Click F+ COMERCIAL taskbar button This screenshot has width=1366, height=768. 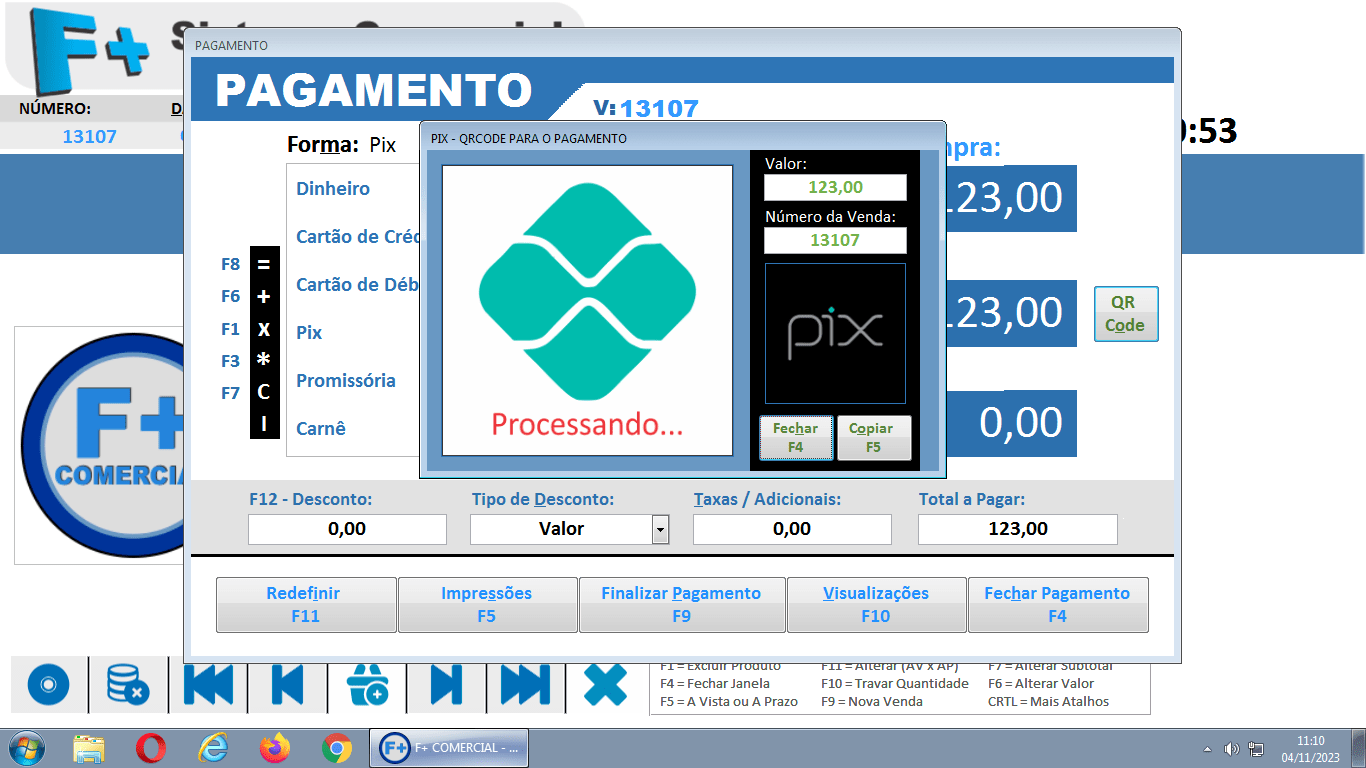449,748
